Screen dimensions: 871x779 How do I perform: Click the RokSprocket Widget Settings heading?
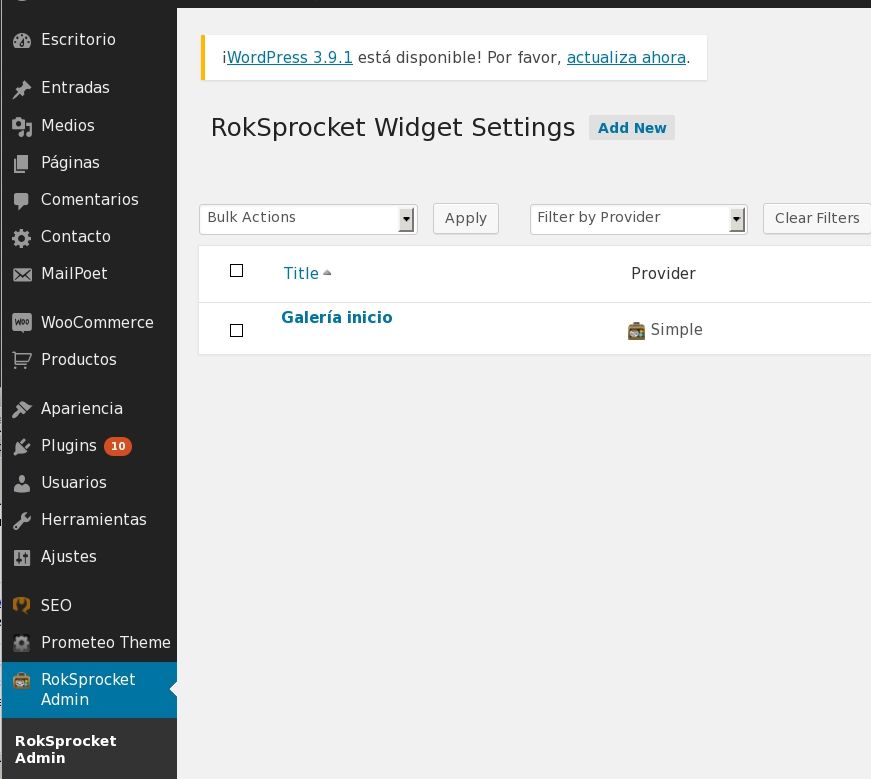393,127
